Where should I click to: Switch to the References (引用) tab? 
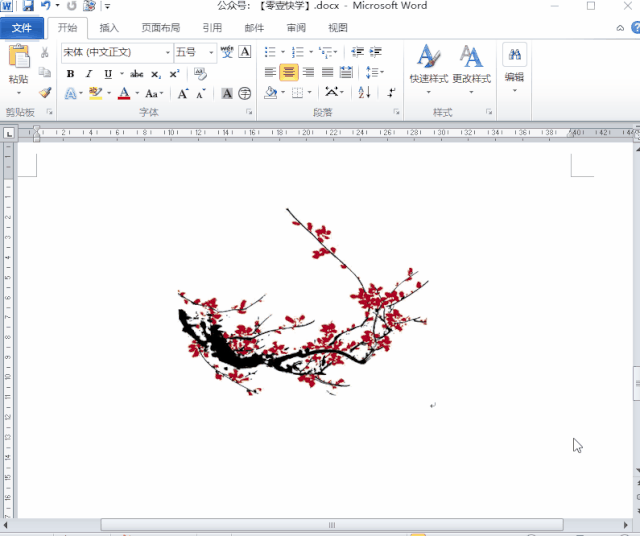212,28
